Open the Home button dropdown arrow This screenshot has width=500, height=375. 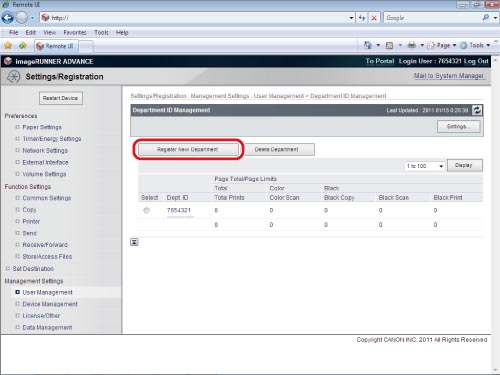pos(378,45)
